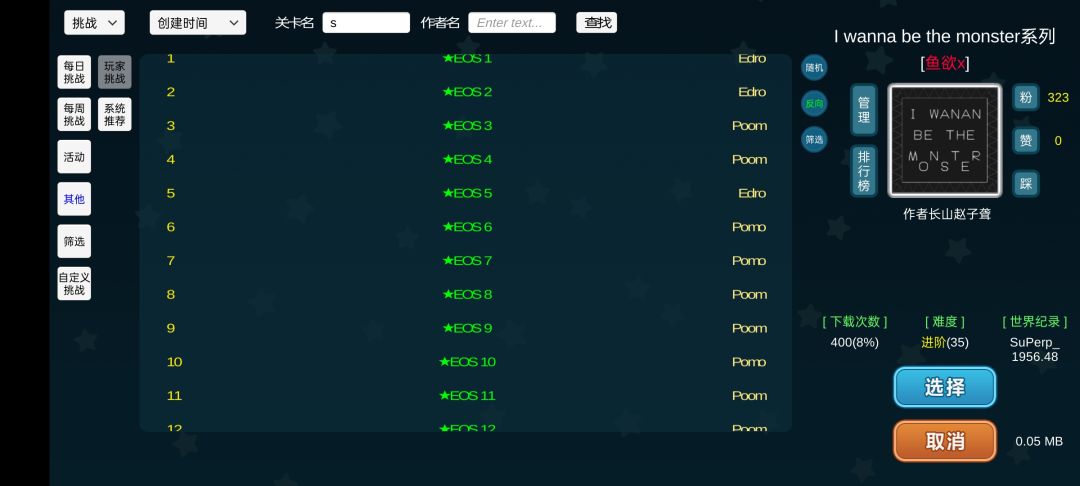Open 自定义挑战 section
The image size is (1080, 486).
pos(74,284)
